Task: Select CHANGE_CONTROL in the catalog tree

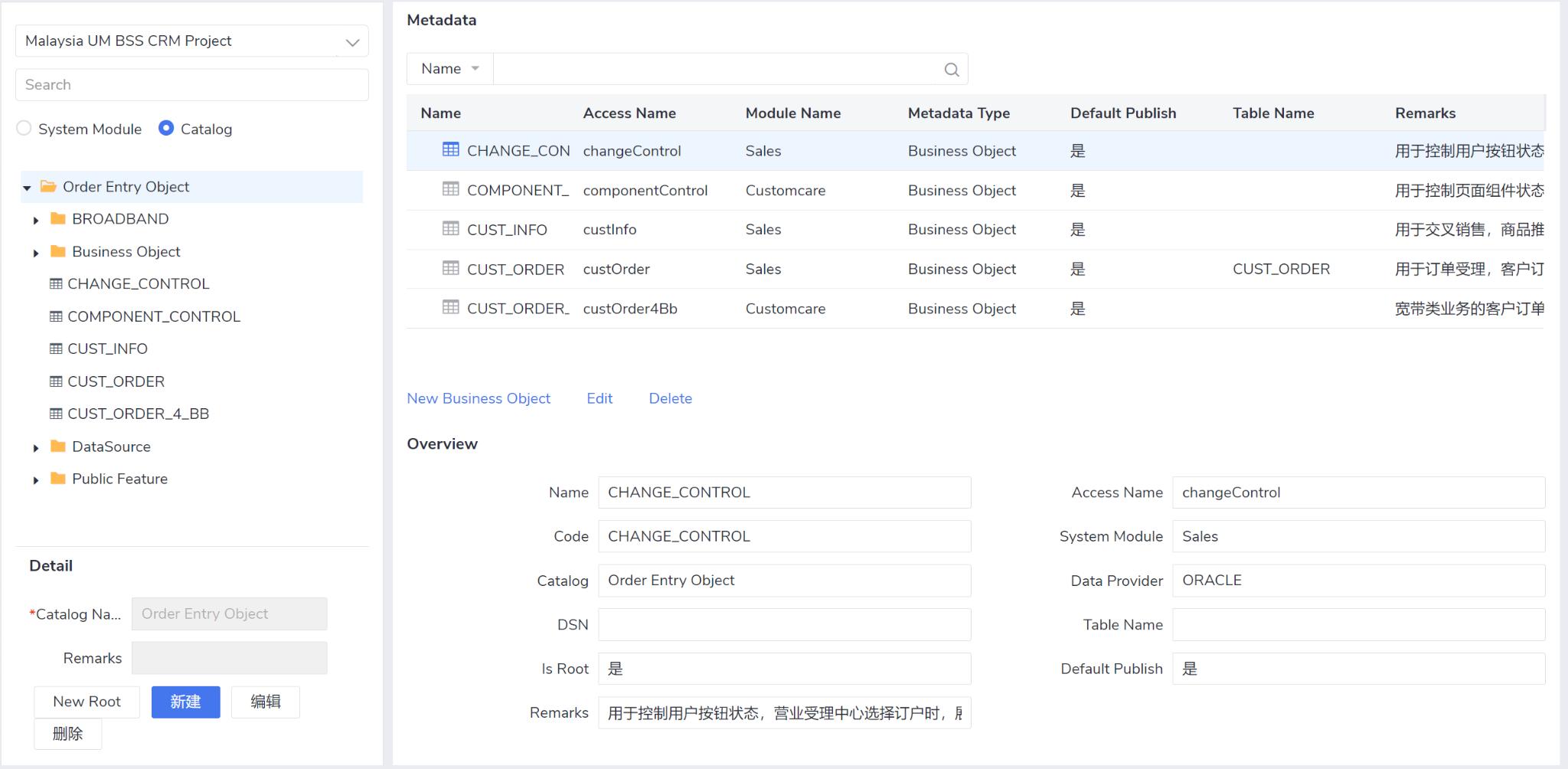Action: pos(138,284)
